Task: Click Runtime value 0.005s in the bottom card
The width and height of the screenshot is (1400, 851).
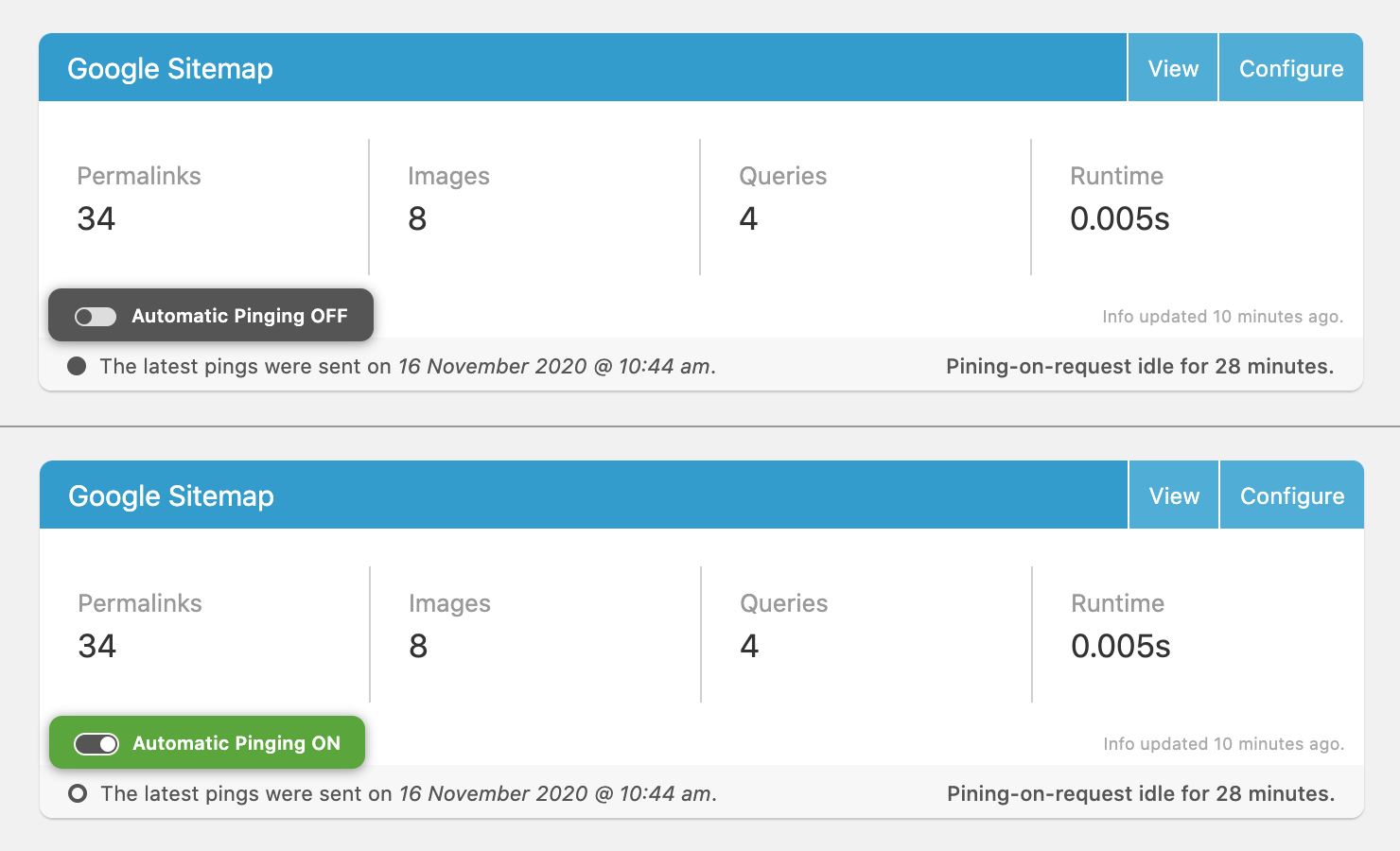Action: 1121,646
